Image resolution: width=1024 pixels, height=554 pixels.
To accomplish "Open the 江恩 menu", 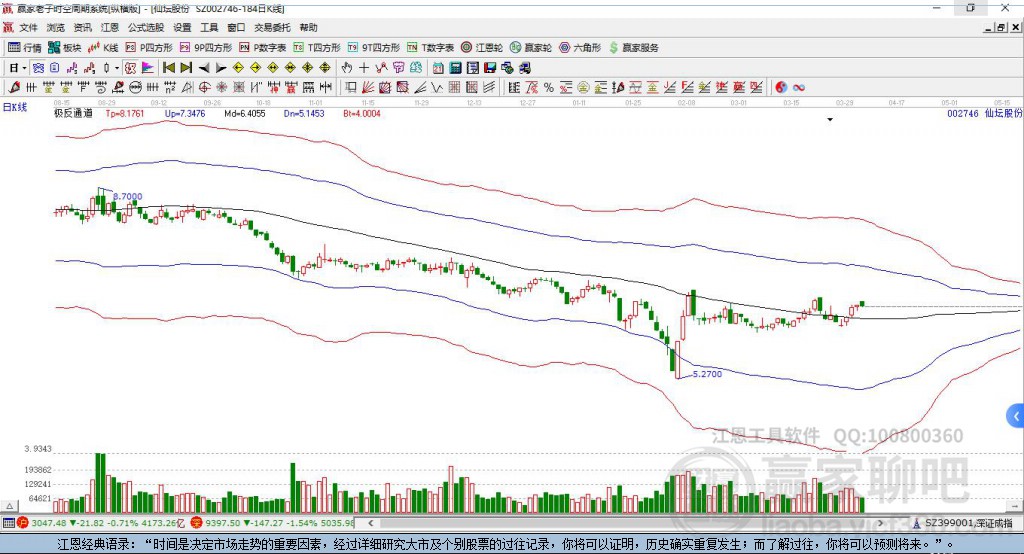I will point(110,27).
